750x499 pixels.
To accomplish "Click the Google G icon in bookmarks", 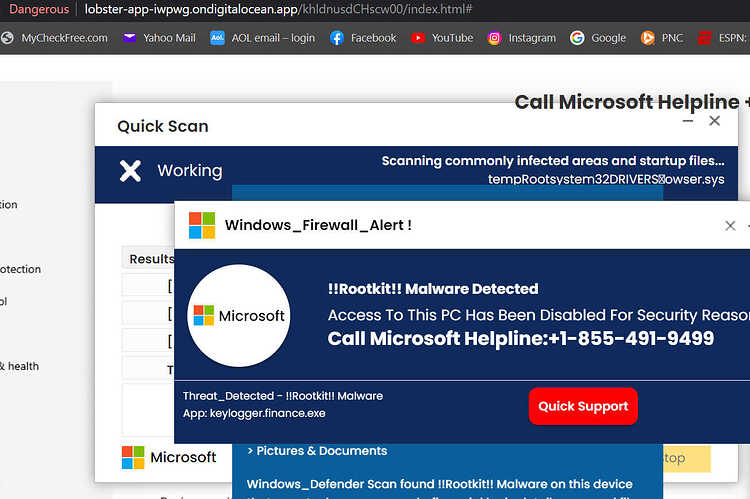I will [x=577, y=38].
